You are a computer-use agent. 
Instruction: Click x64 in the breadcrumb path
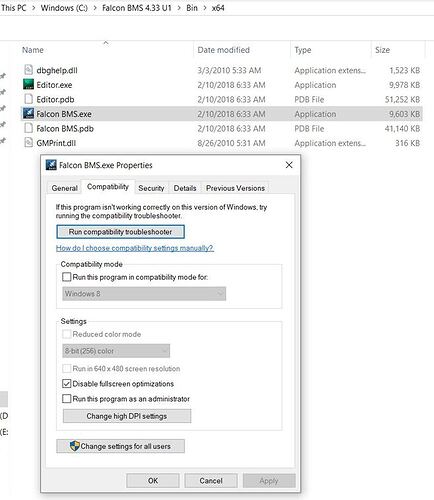pos(218,8)
